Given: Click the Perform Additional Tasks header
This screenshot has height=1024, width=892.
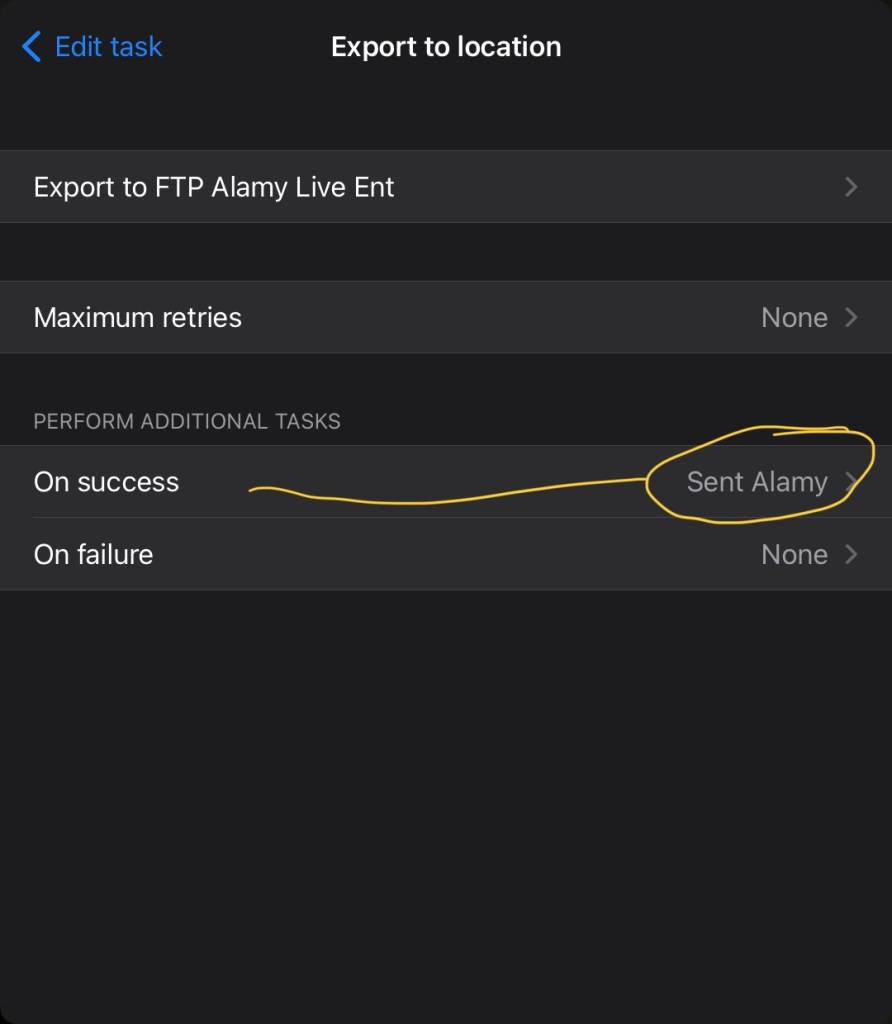Looking at the screenshot, I should click(187, 421).
